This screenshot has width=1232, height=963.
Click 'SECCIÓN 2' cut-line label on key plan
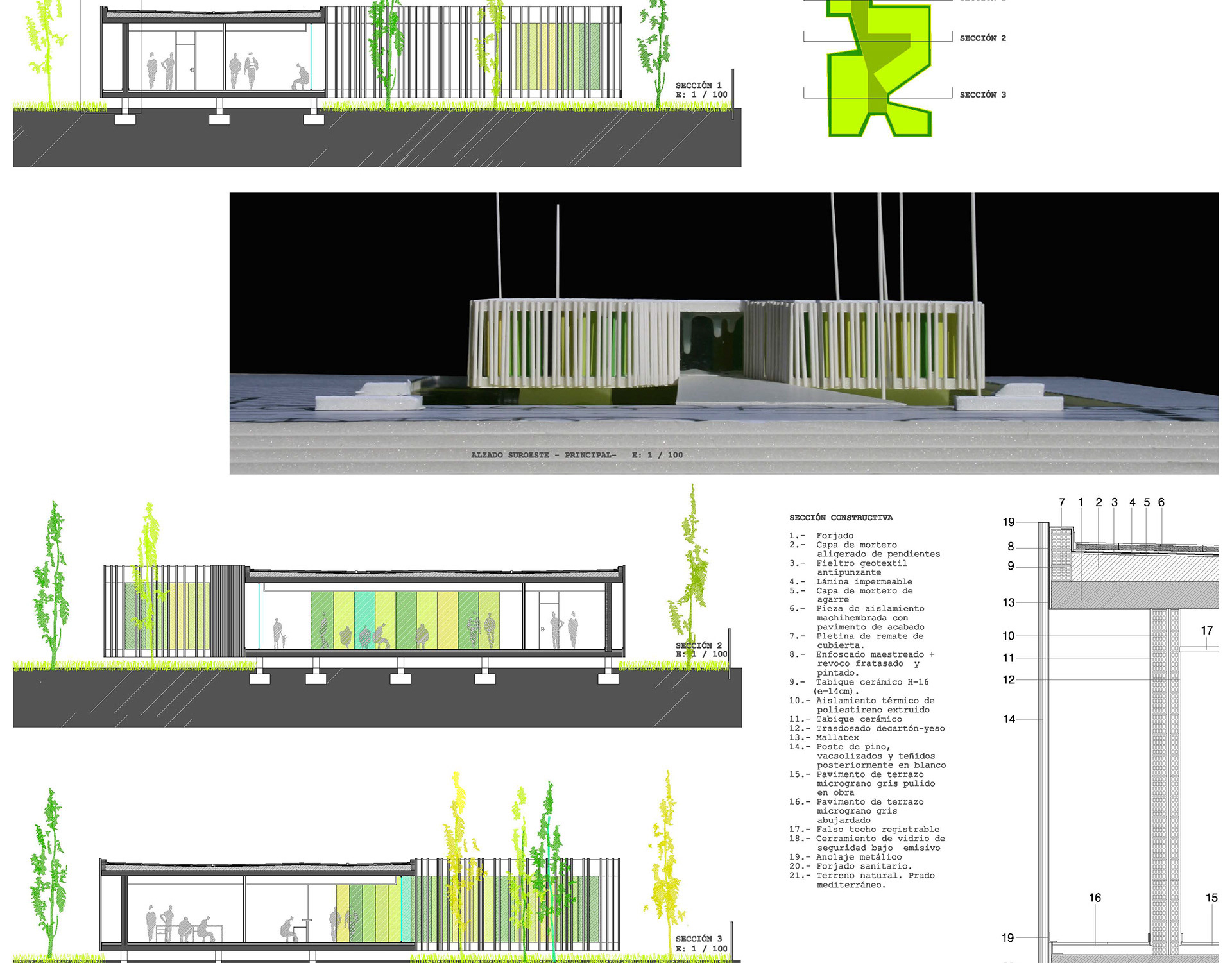pyautogui.click(x=982, y=38)
